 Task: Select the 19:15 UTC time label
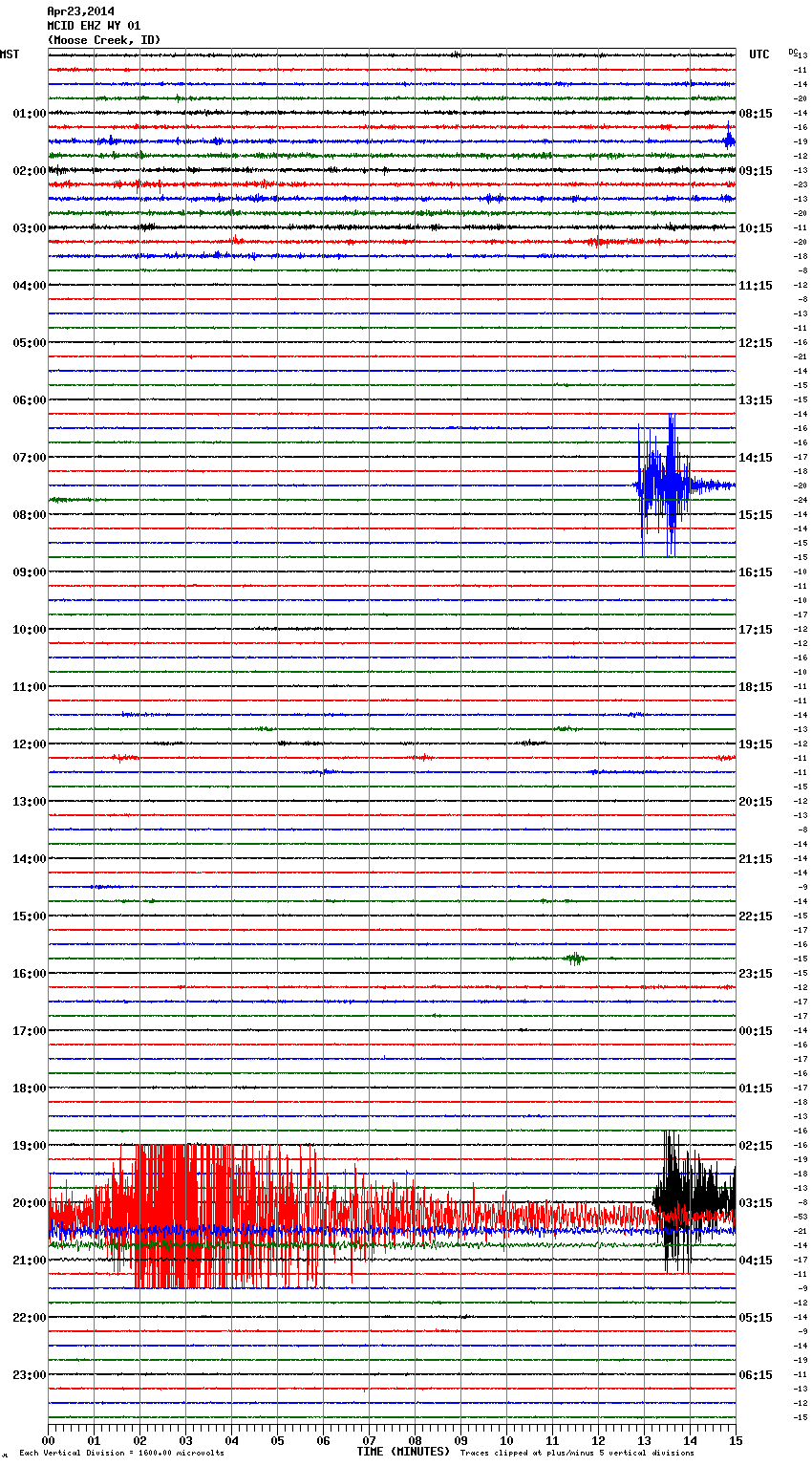pyautogui.click(x=756, y=744)
